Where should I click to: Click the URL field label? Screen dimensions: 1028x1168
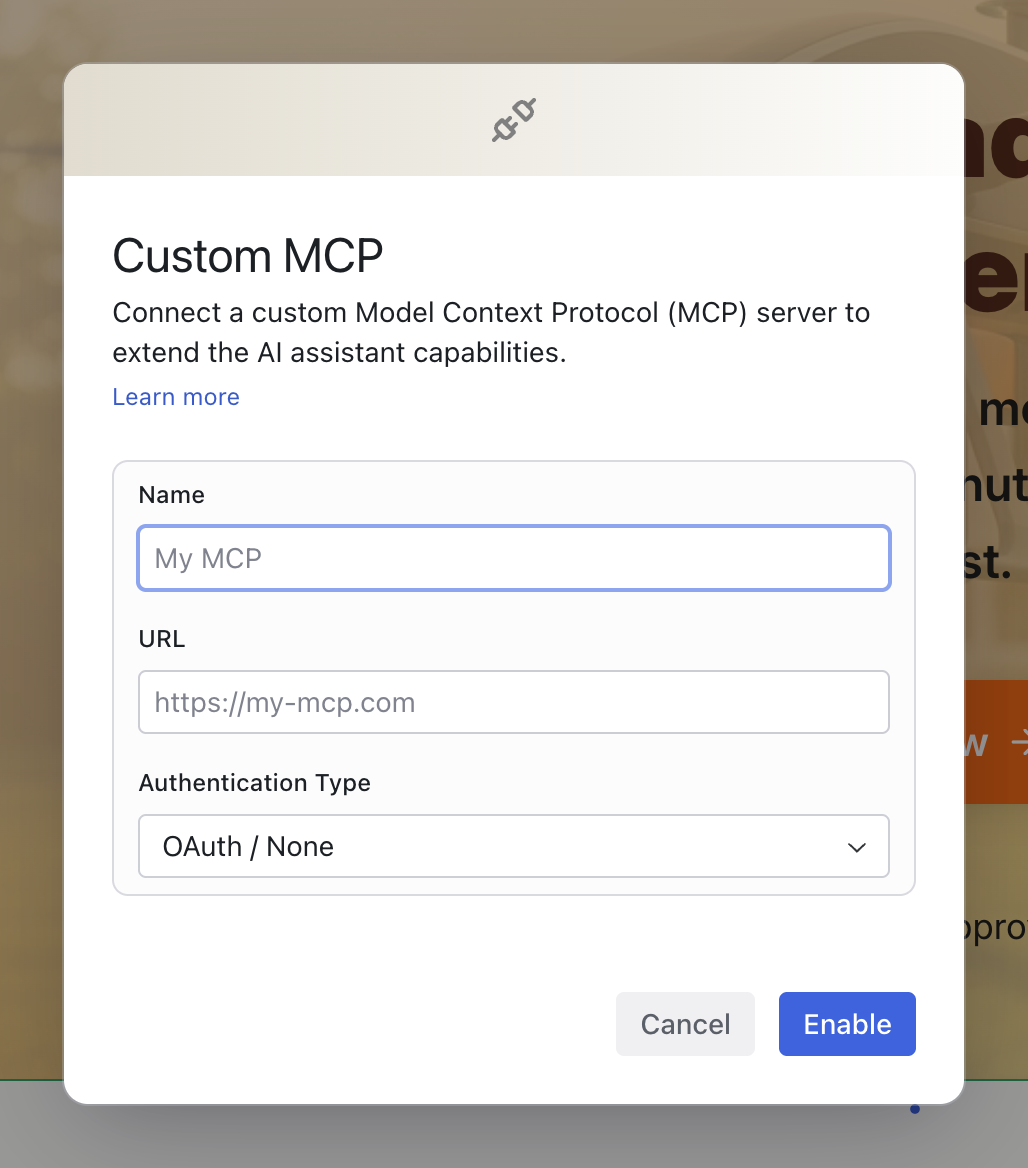pyautogui.click(x=162, y=639)
